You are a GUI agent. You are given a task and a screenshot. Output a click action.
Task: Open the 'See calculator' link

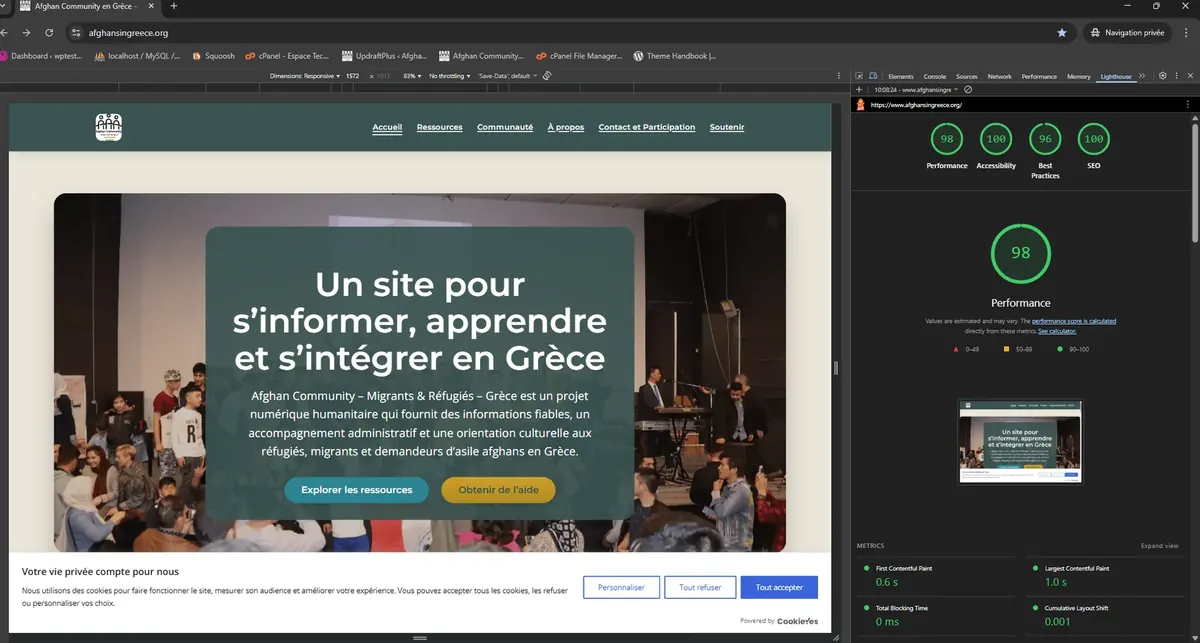coord(1057,330)
